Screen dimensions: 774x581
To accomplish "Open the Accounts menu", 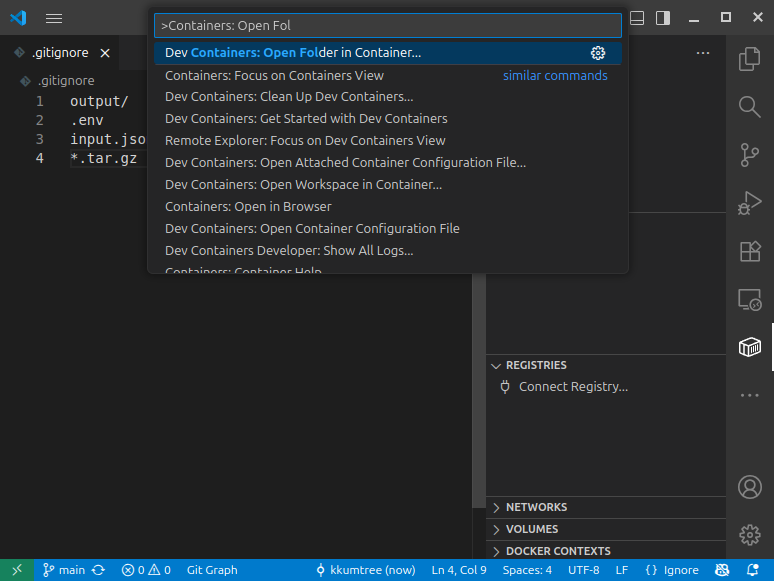I will (x=749, y=487).
